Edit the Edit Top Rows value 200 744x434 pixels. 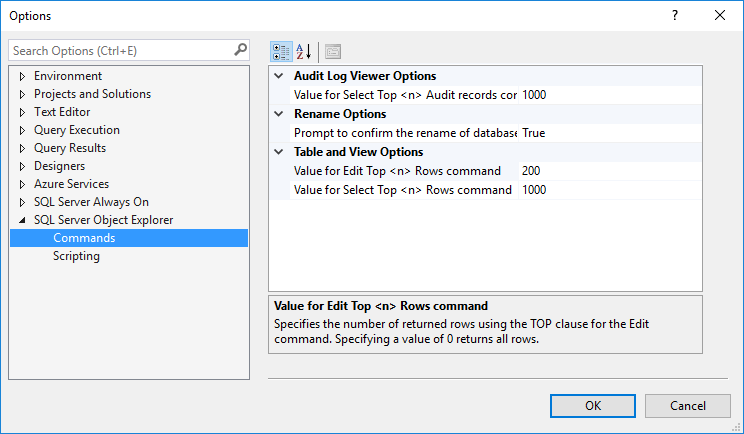pos(610,171)
